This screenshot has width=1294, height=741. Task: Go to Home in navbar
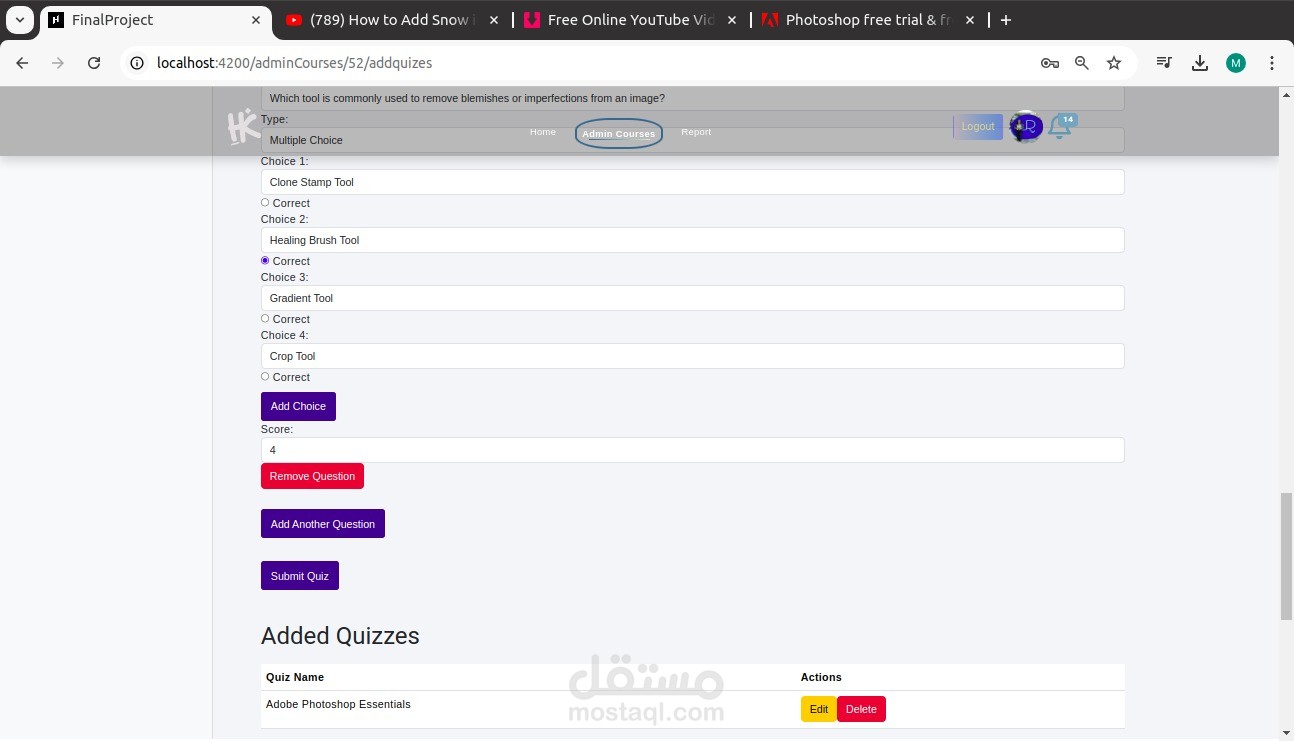coord(543,132)
